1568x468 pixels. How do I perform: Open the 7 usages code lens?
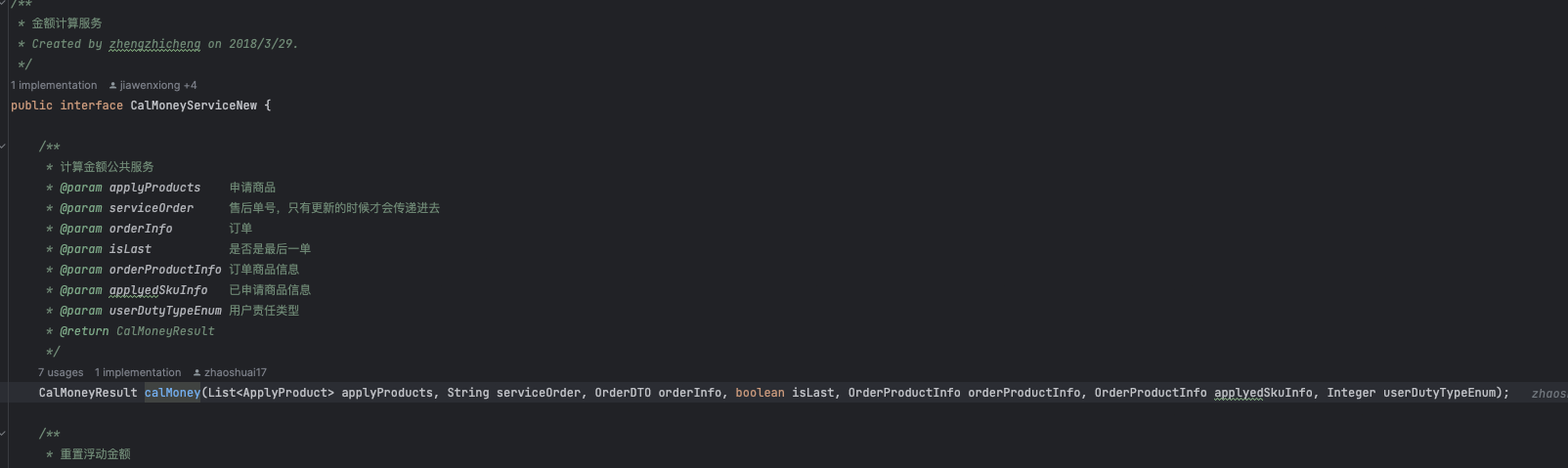61,373
